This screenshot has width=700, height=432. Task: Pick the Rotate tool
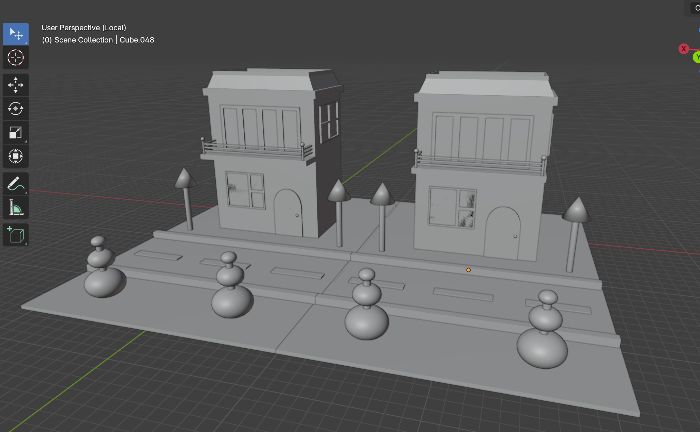[16, 108]
